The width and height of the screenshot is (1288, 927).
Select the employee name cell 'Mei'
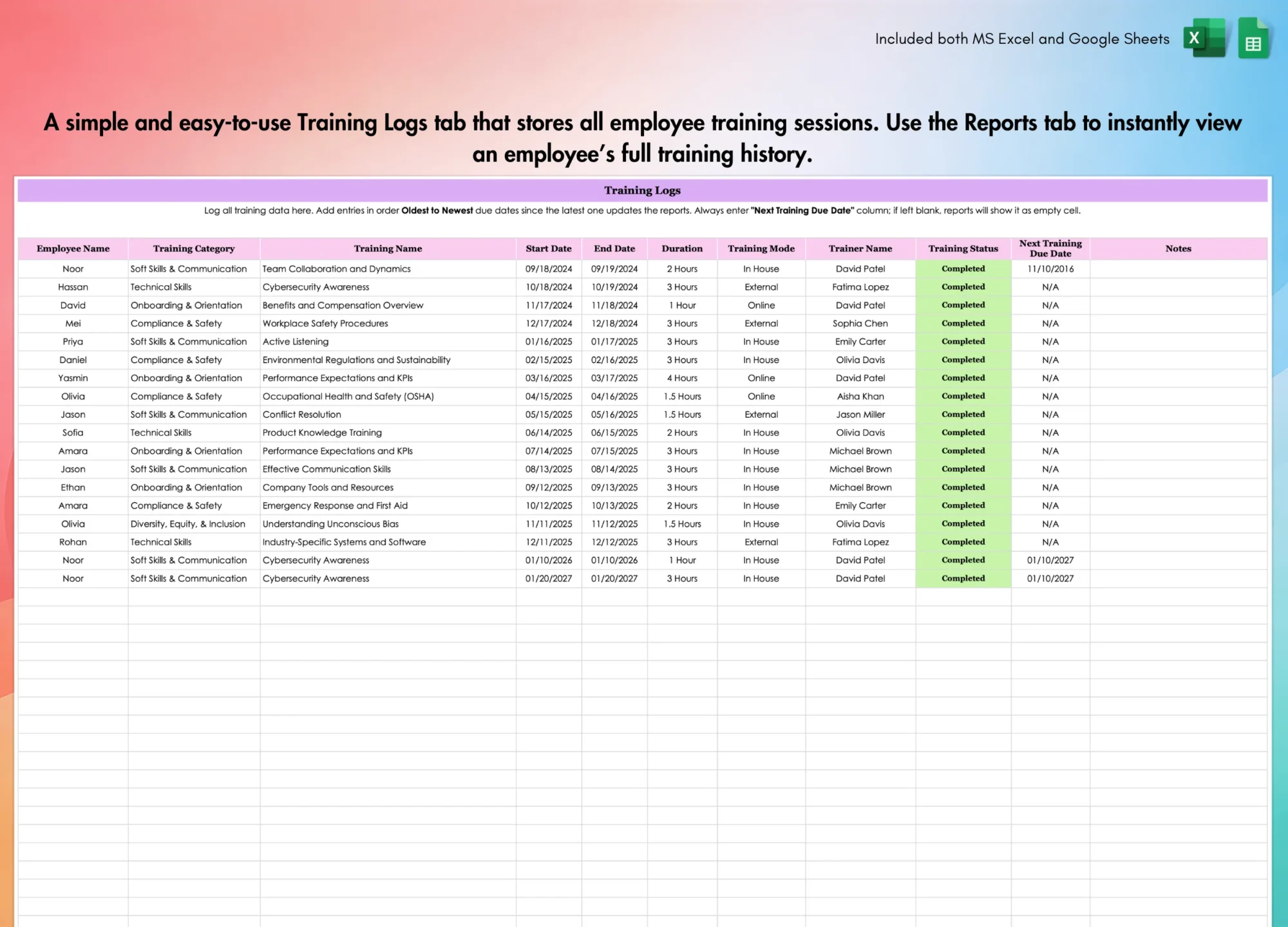(73, 323)
